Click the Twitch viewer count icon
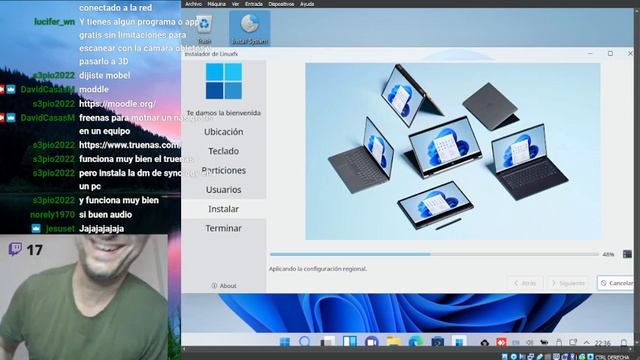Screen dimensions: 640x360 tap(15, 249)
